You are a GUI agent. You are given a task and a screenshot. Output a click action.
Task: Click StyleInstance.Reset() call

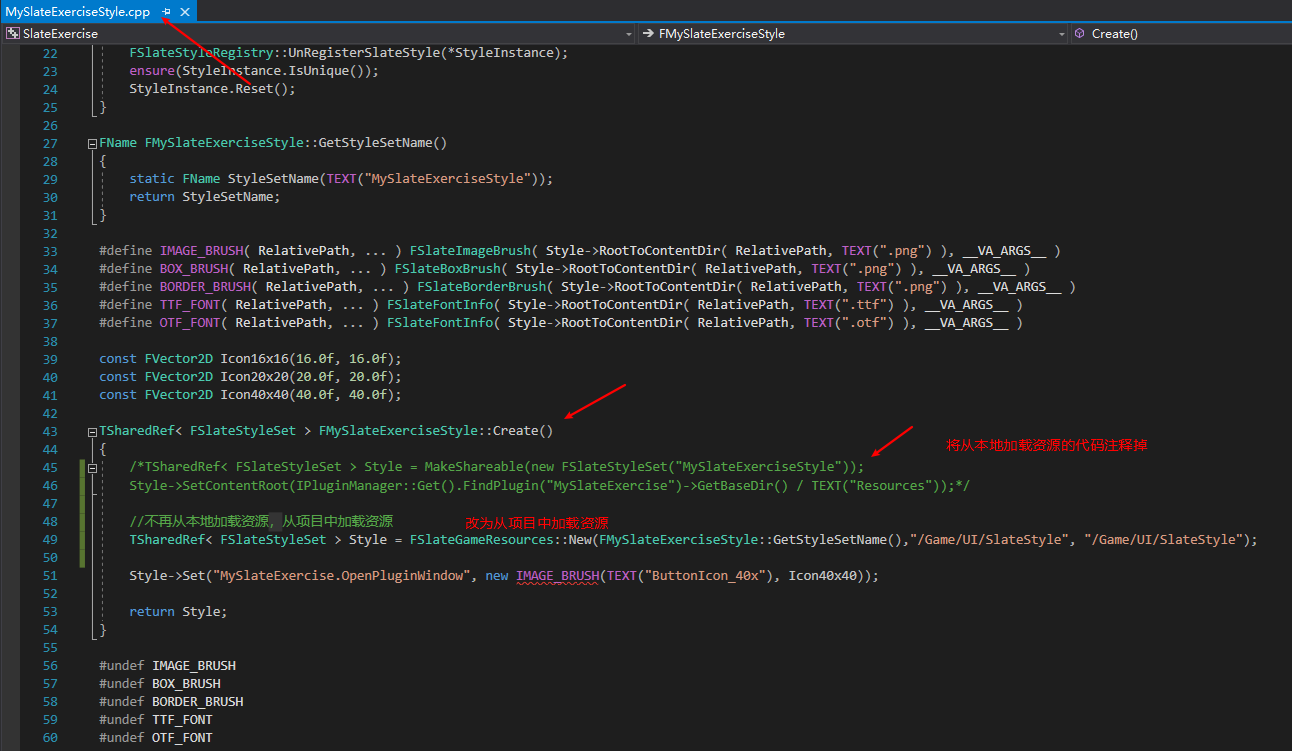point(213,89)
